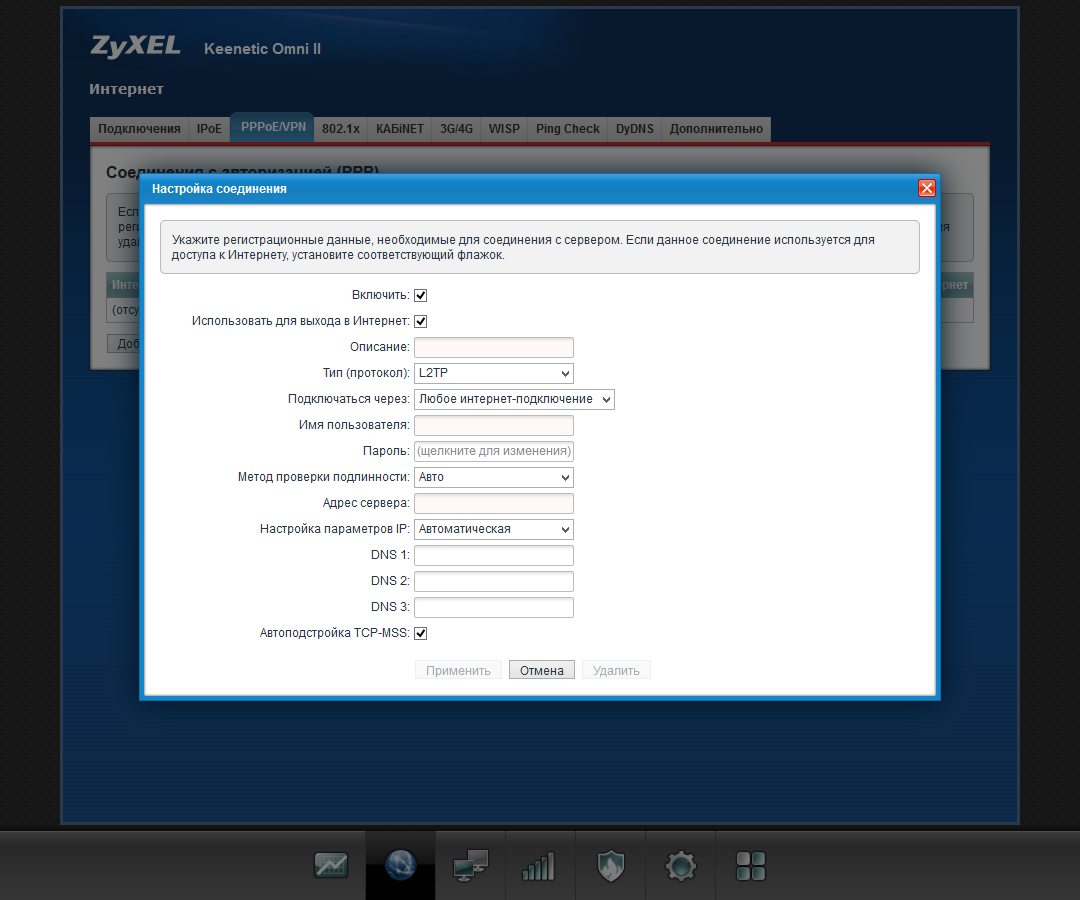The width and height of the screenshot is (1080, 900).
Task: Toggle Автоподстройка TCP-MSS checkbox
Action: tap(420, 634)
